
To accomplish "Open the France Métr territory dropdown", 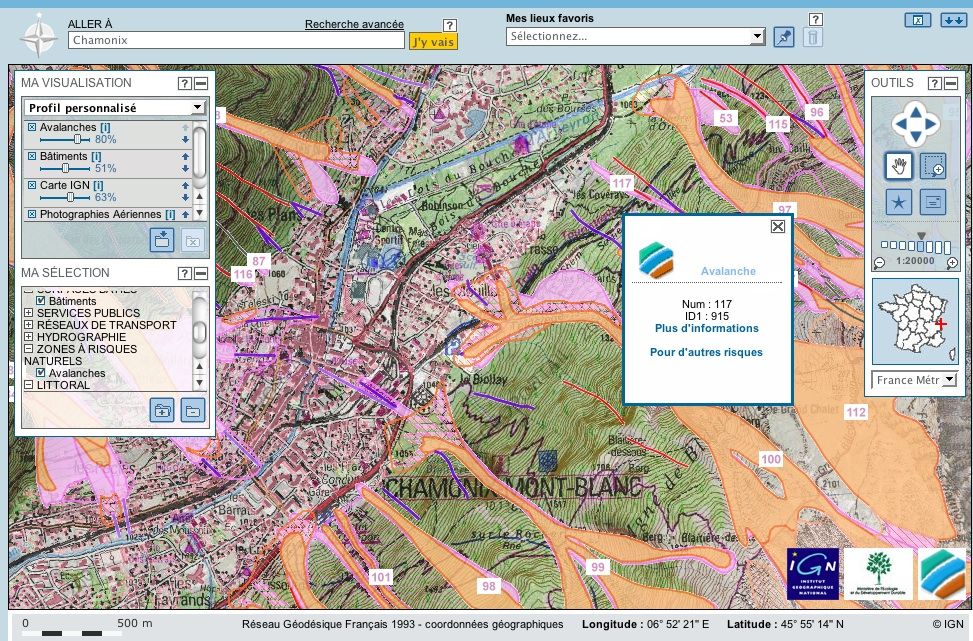I will [915, 380].
